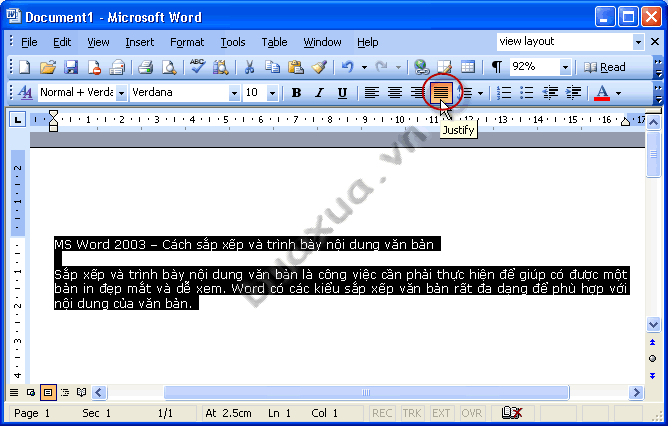
Task: Align text to the right
Action: [x=418, y=92]
